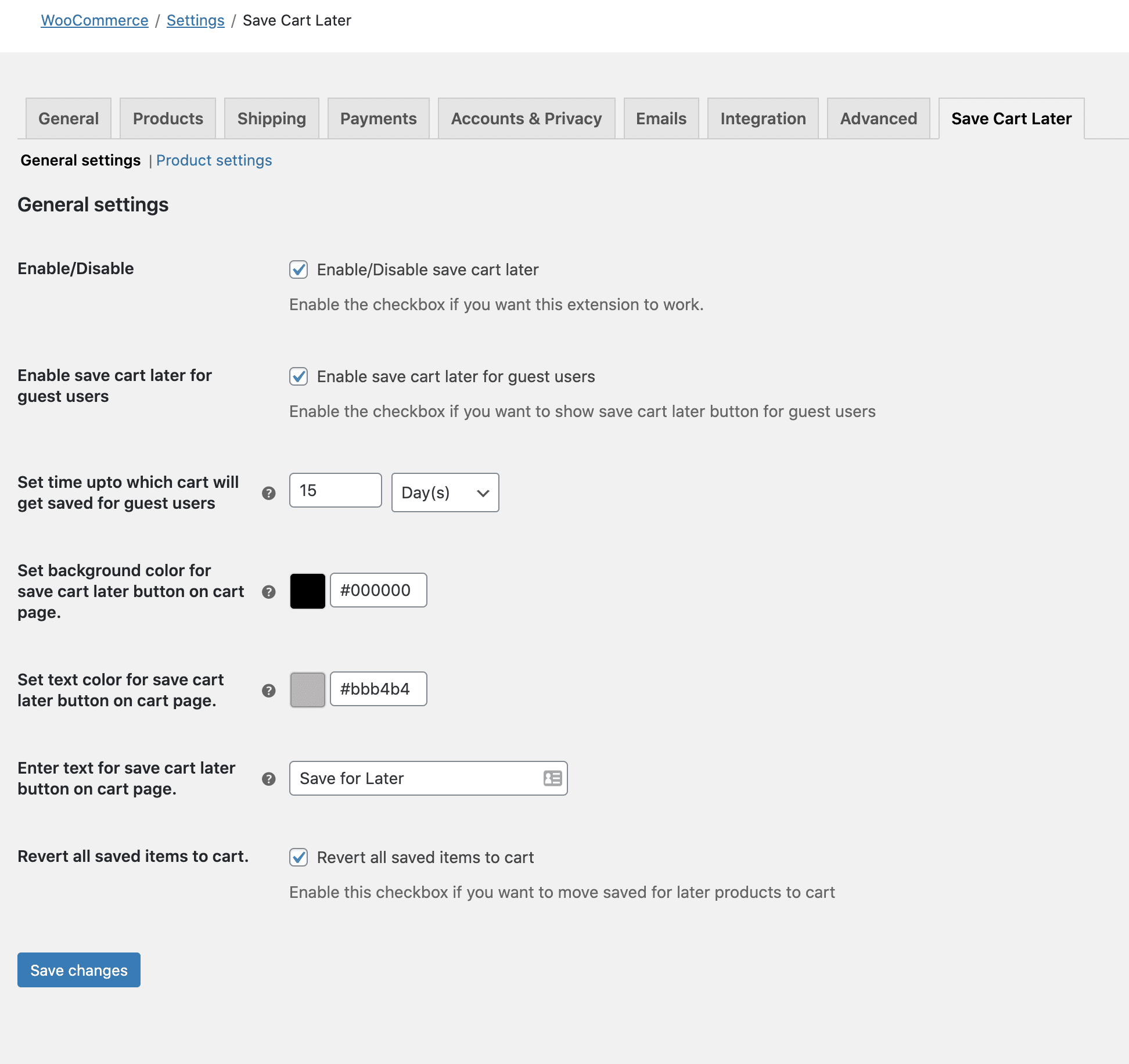Open the Payments settings tab

[x=378, y=118]
